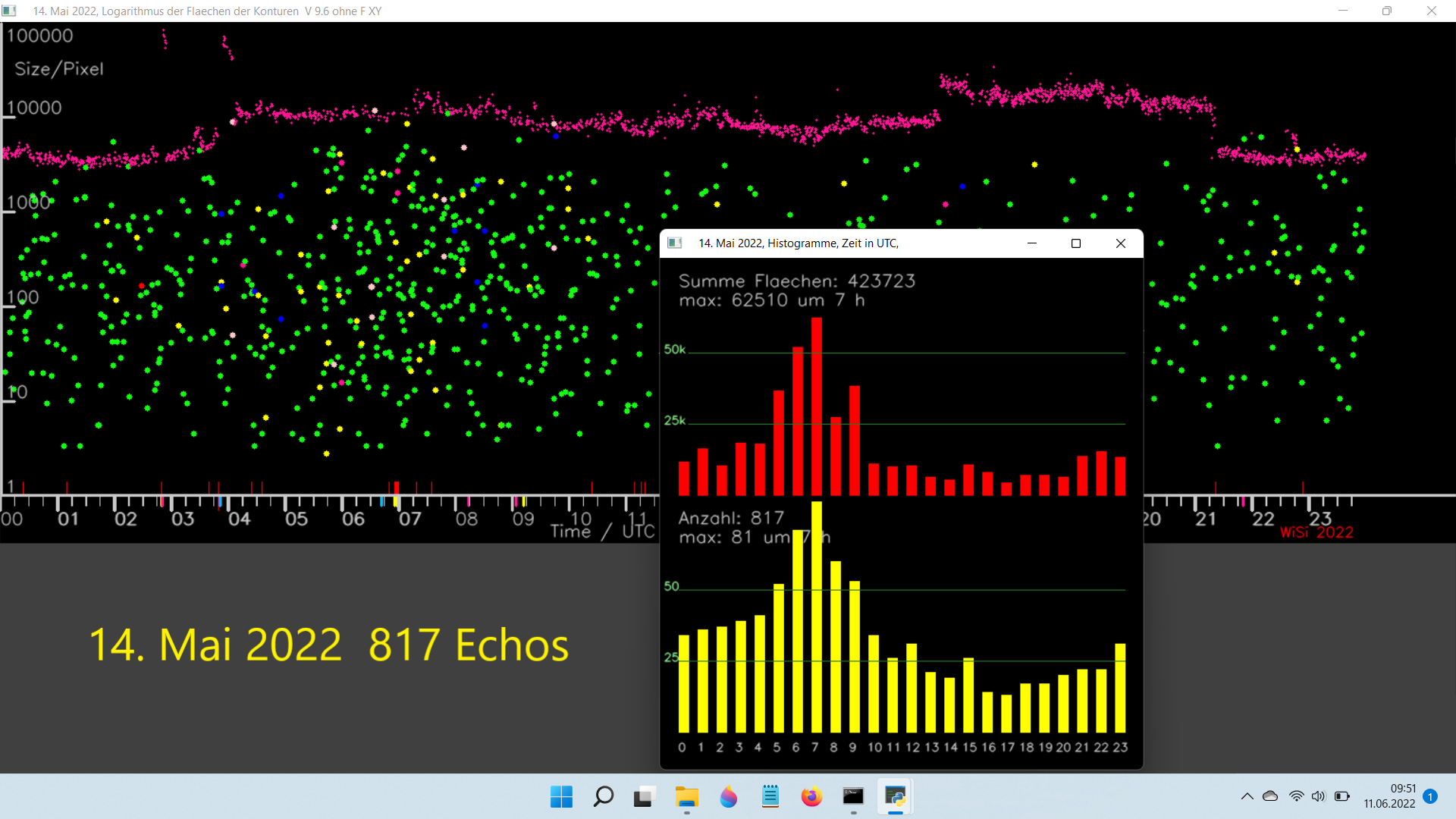Open the notification badge showing 1

pyautogui.click(x=1430, y=796)
